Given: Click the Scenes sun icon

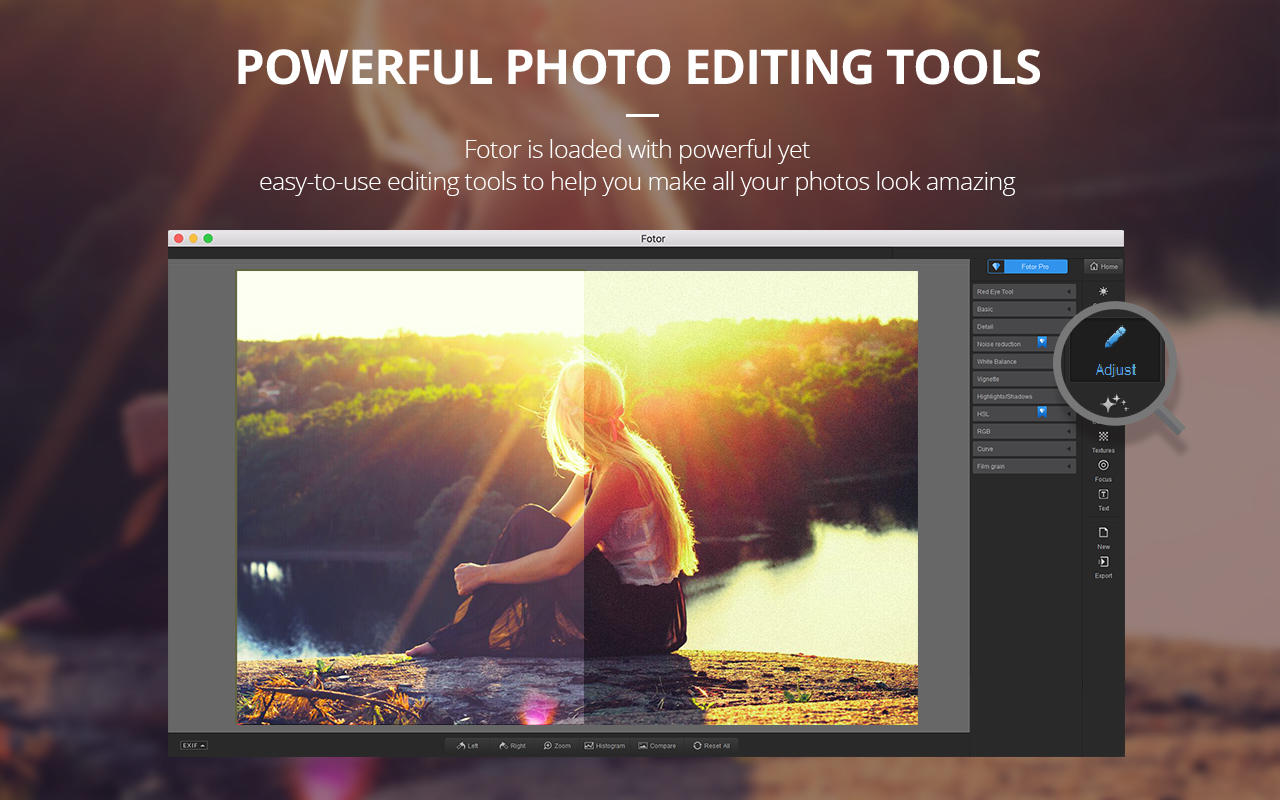Looking at the screenshot, I should pyautogui.click(x=1103, y=291).
